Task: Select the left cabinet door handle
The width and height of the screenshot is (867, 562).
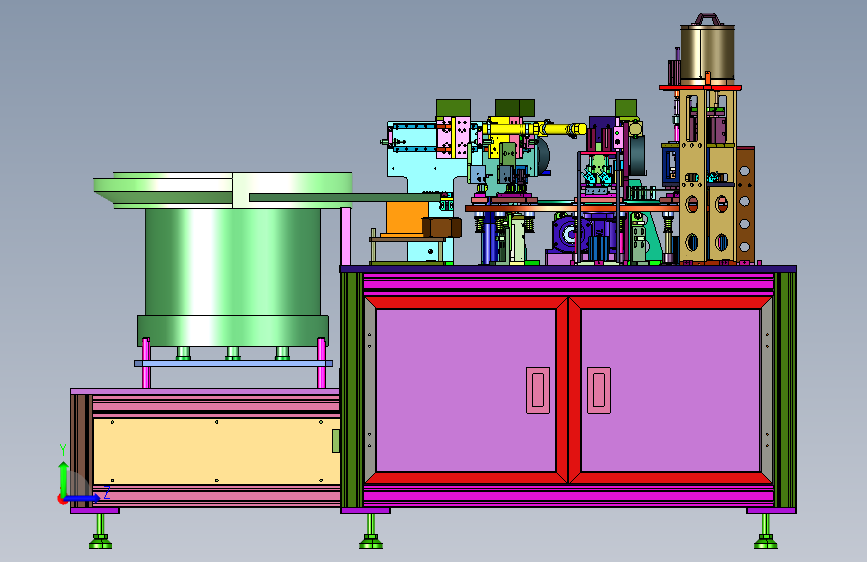Action: point(537,390)
